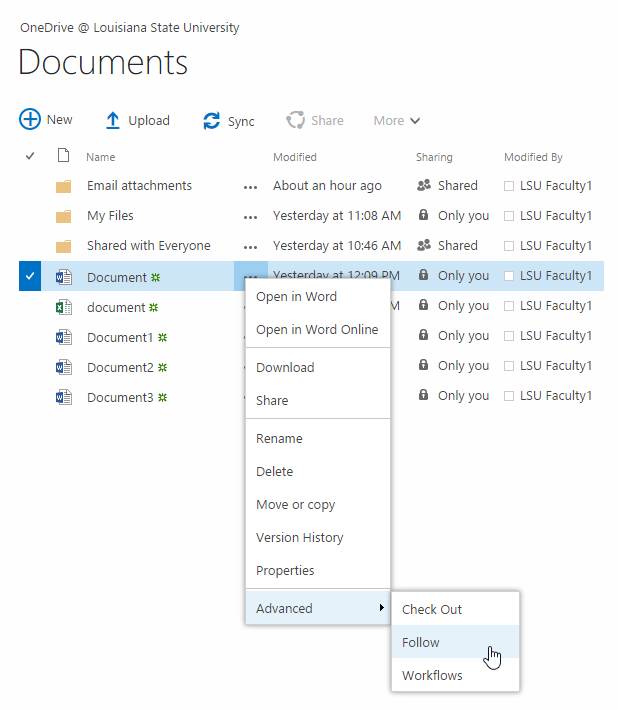The image size is (618, 710).
Task: Click the Word icon beside Document2
Action: point(64,367)
